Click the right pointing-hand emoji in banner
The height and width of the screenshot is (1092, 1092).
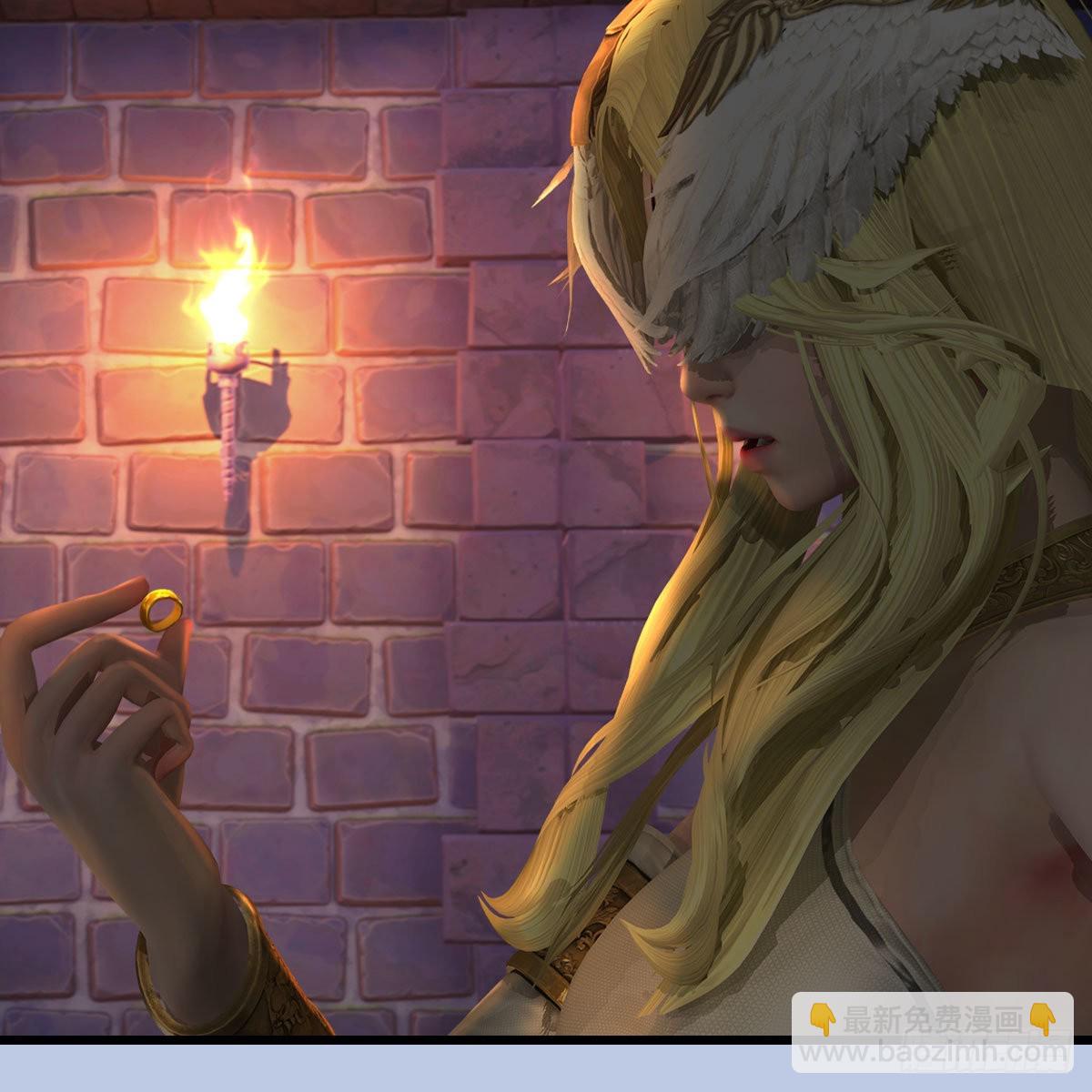pyautogui.click(x=1040, y=1019)
